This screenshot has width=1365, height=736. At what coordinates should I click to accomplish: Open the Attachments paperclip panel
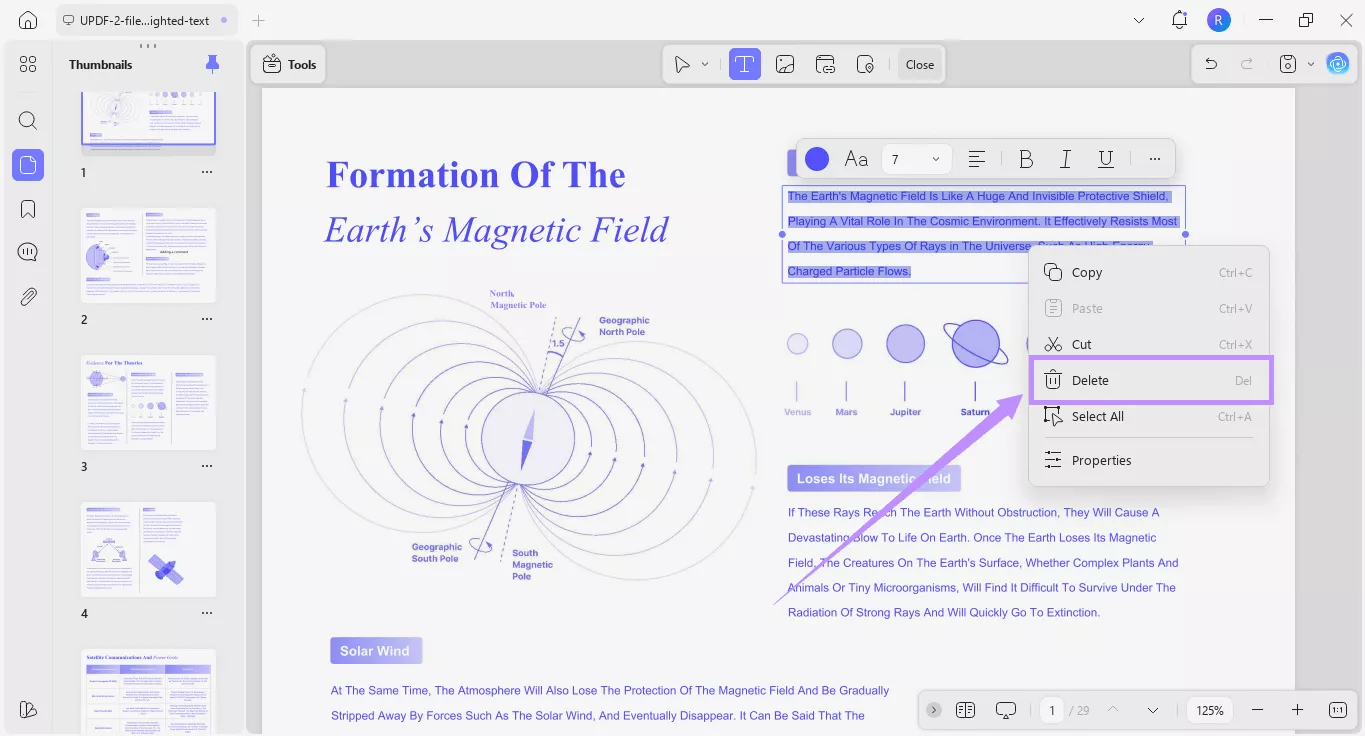[28, 296]
